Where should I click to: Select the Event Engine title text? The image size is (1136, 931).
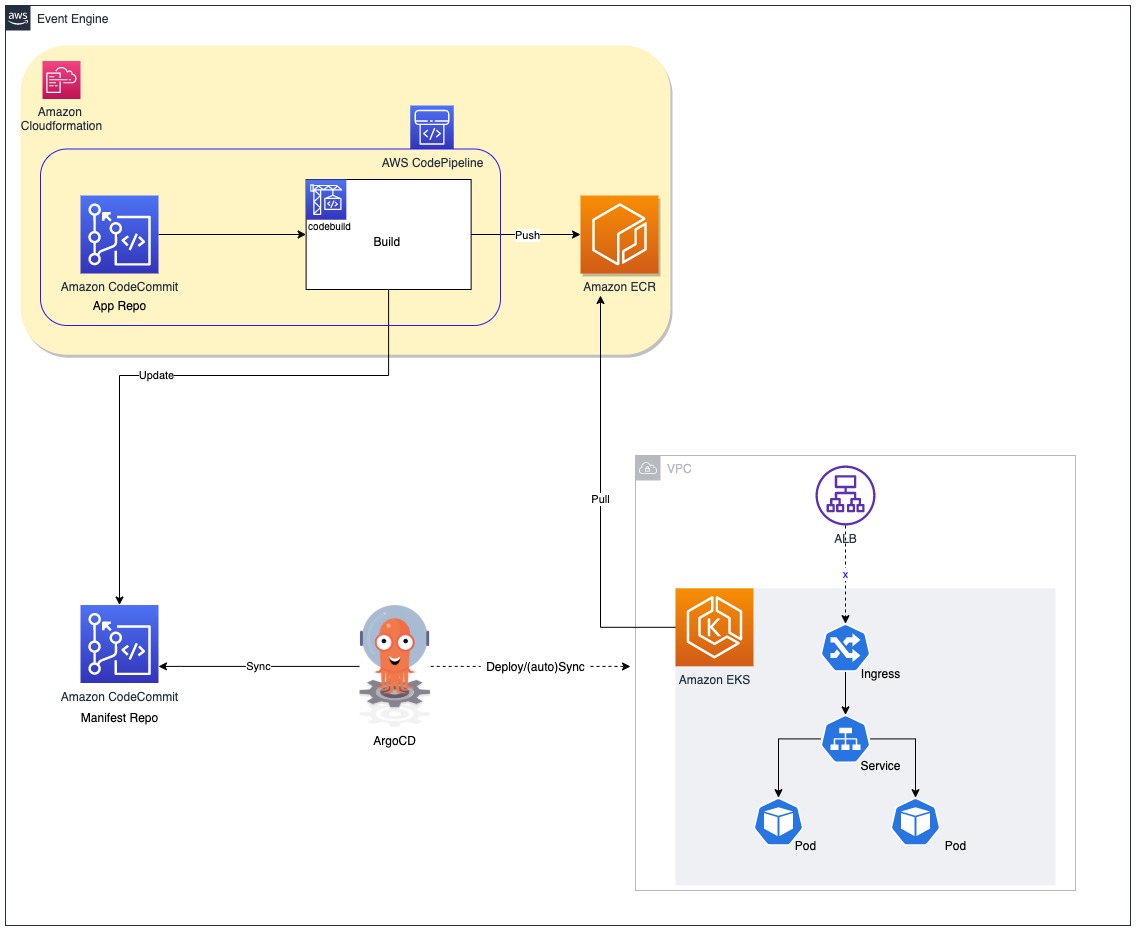pos(73,18)
